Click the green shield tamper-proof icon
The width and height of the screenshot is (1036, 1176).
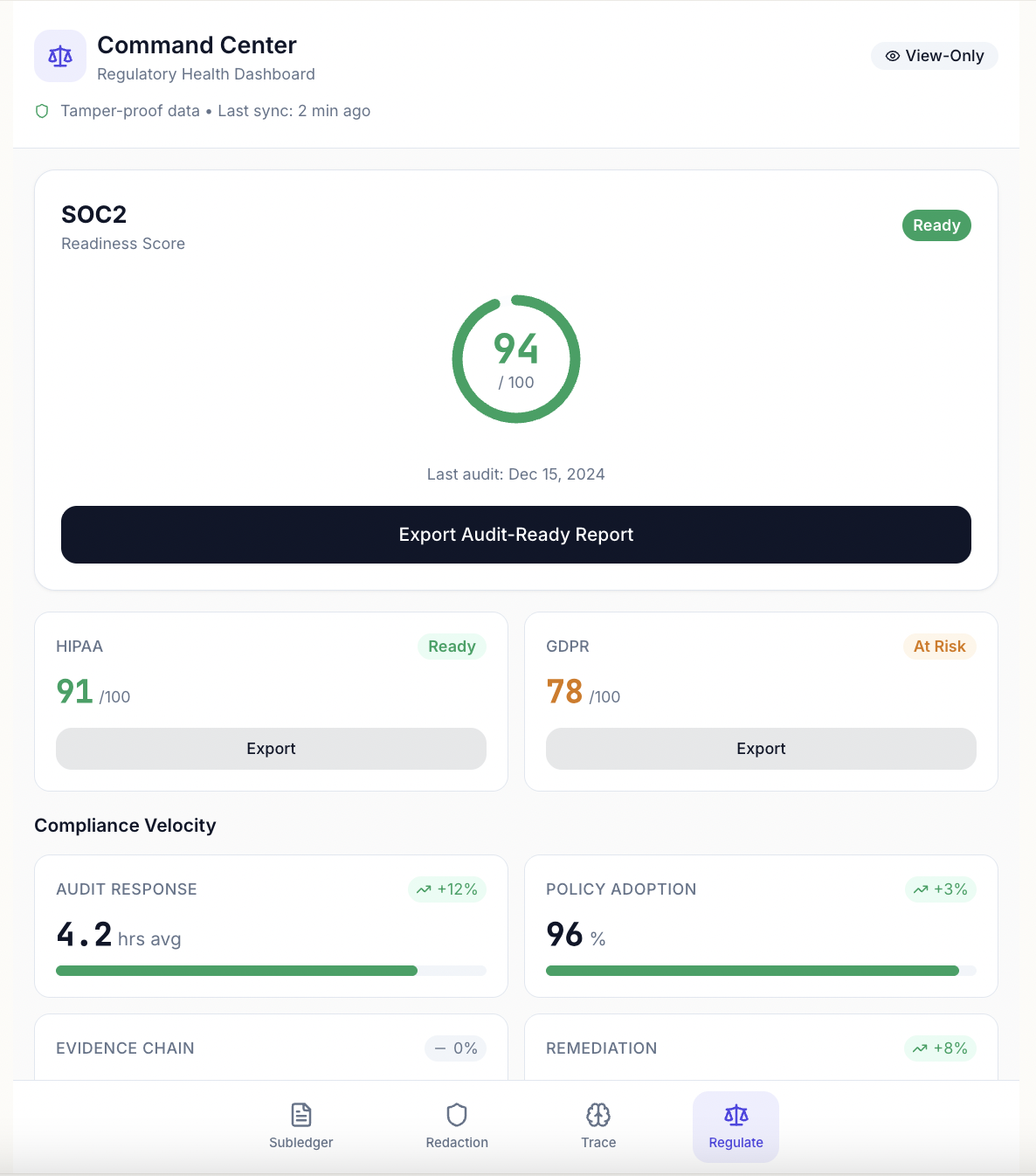tap(42, 111)
